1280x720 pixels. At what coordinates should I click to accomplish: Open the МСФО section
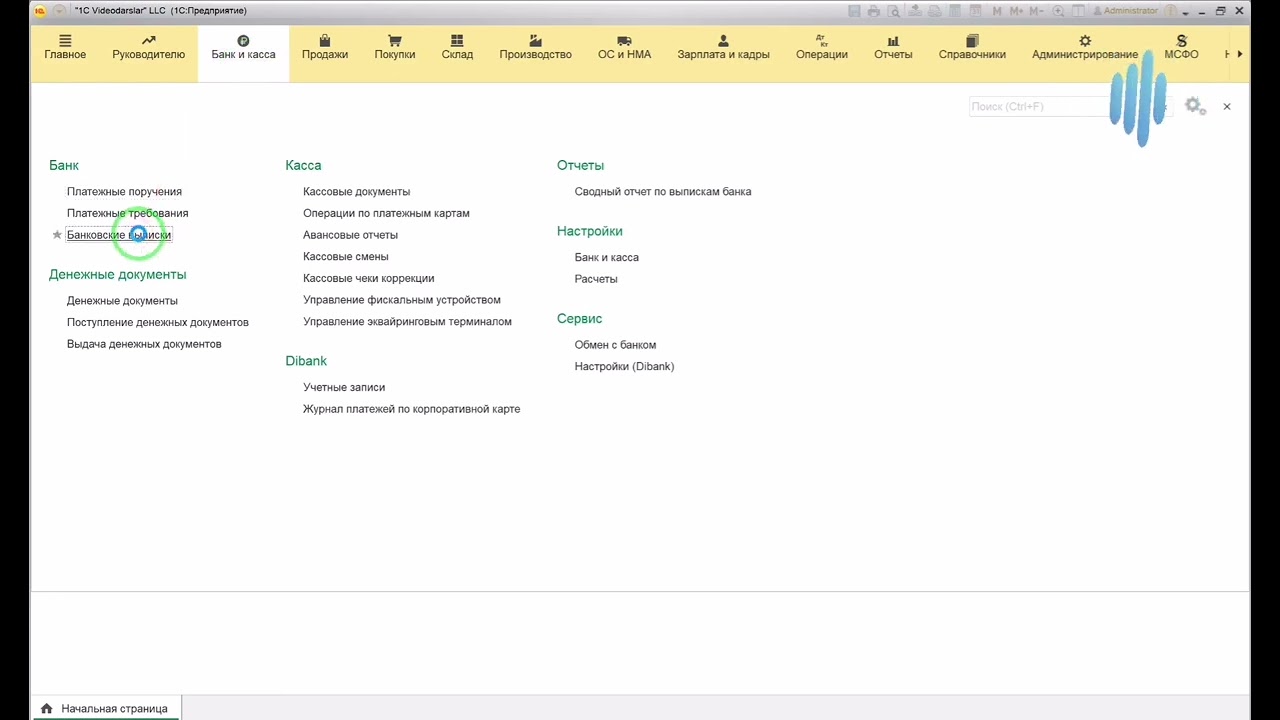point(1181,48)
